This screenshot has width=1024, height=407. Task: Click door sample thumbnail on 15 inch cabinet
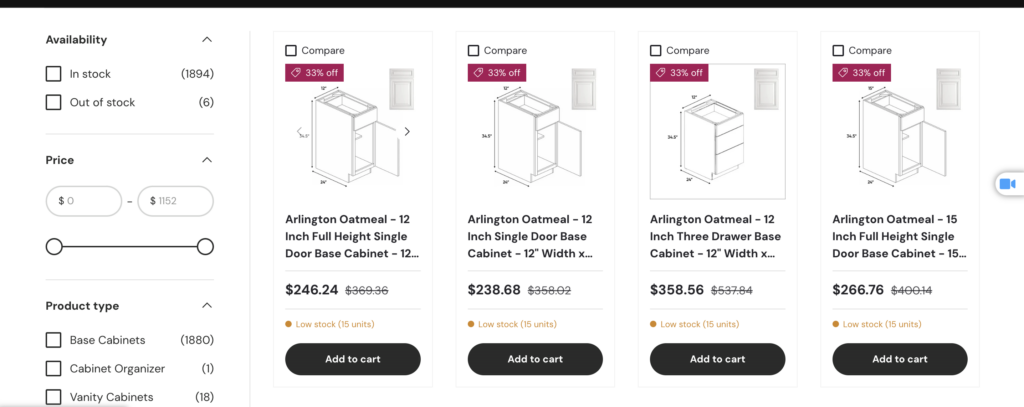click(x=948, y=87)
